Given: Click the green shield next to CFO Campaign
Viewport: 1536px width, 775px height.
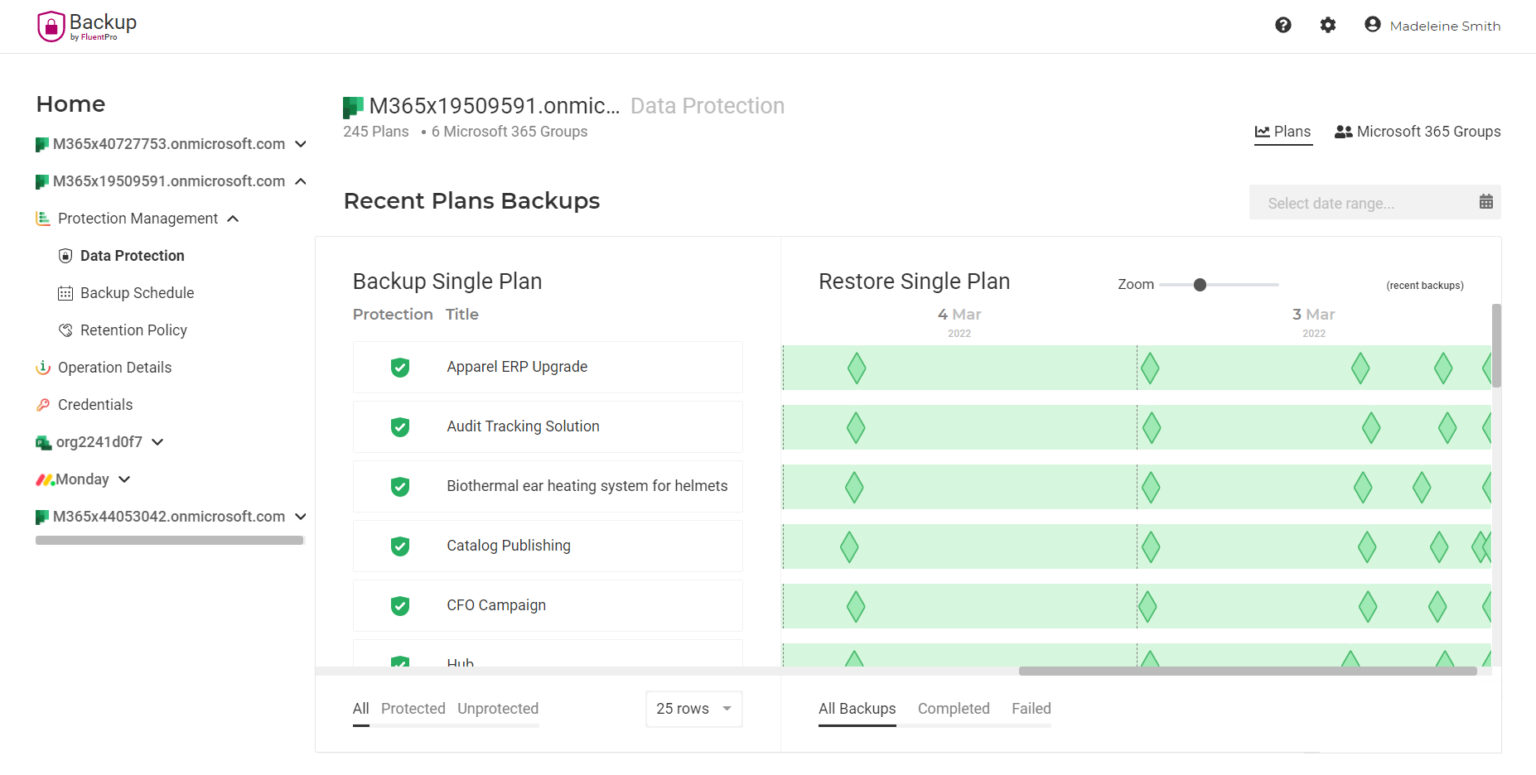Looking at the screenshot, I should (x=400, y=605).
